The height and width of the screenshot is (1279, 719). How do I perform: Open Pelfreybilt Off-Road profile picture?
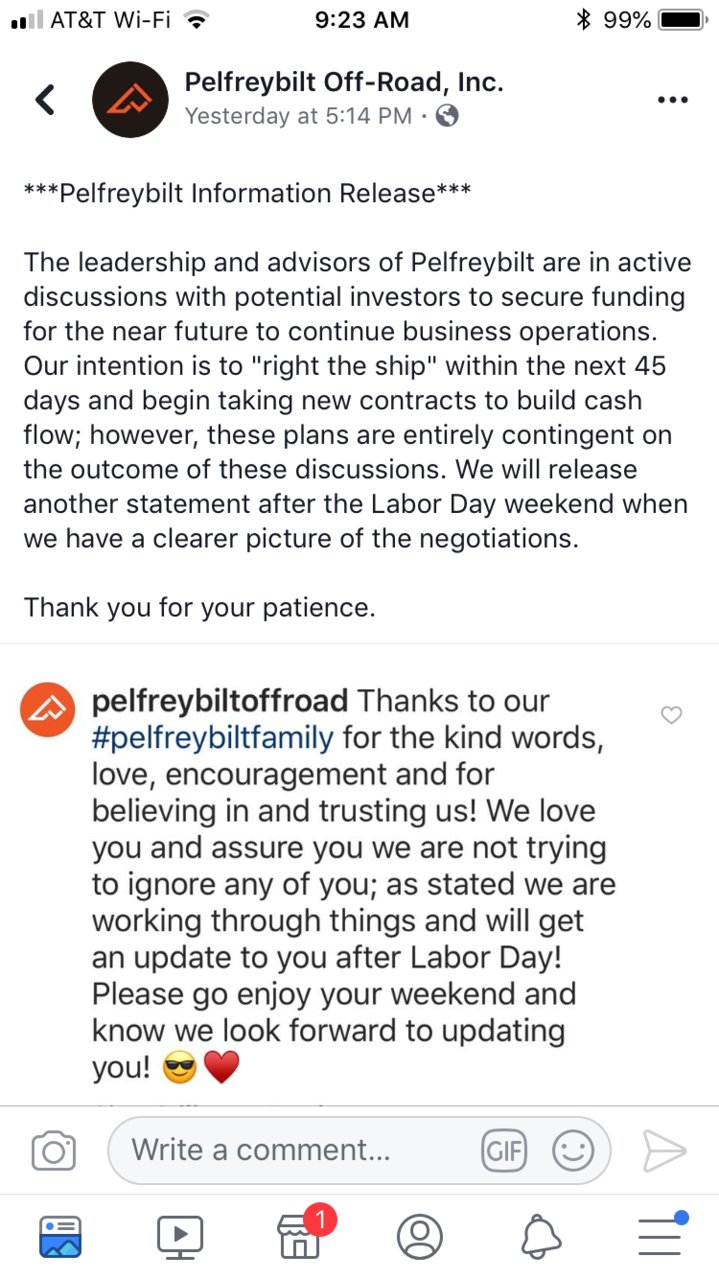[x=130, y=99]
